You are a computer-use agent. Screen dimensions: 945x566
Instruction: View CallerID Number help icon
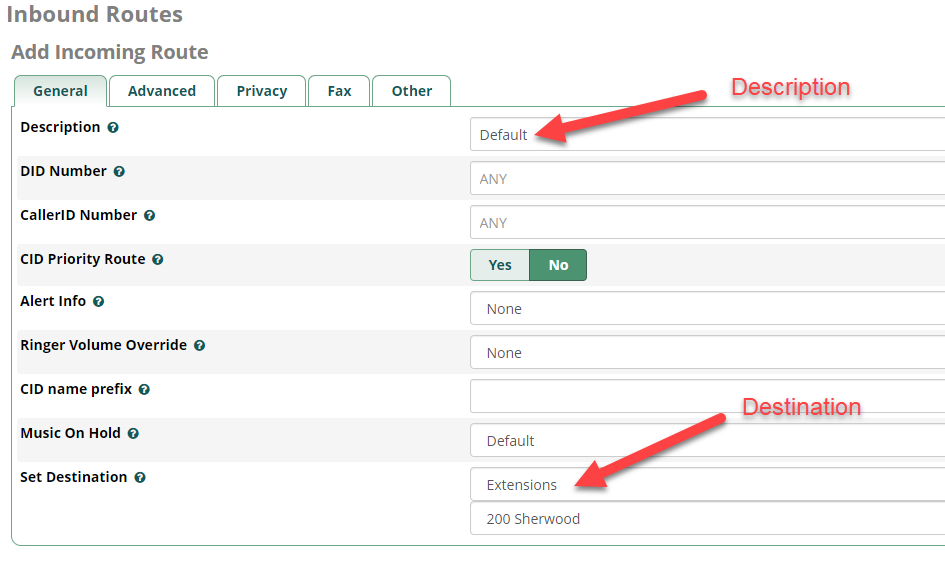(x=149, y=216)
